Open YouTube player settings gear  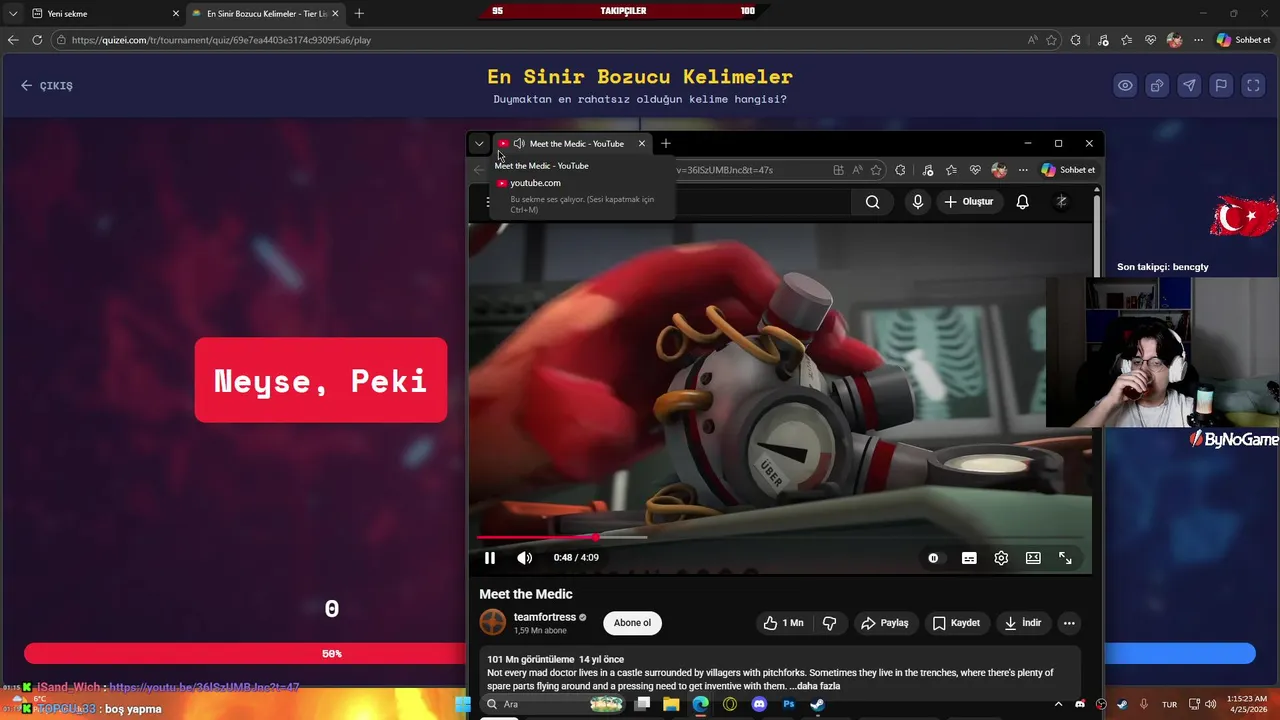(1001, 558)
